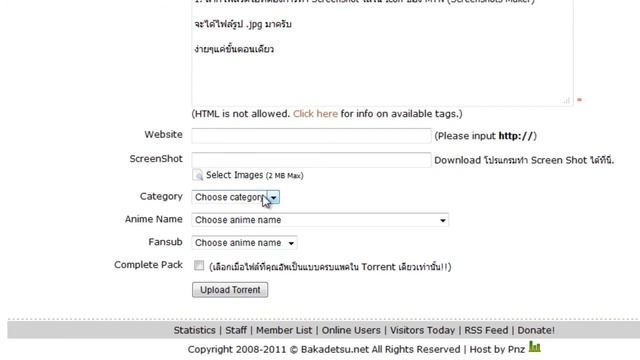Open the Screen Shot program download link

(x=524, y=160)
